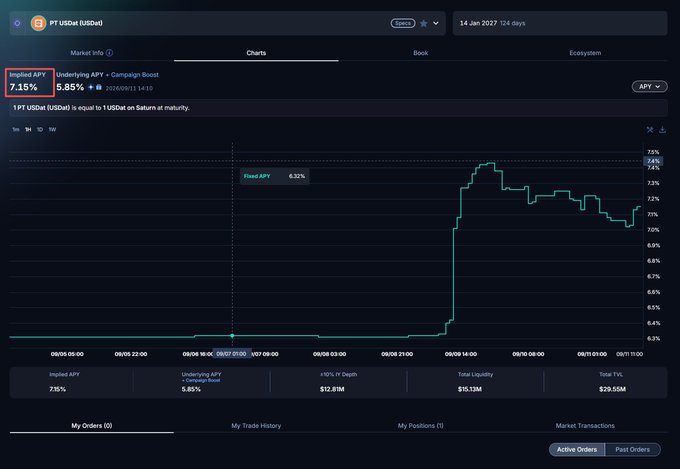Image resolution: width=680 pixels, height=469 pixels.
Task: Click the Campaign Boost link
Action: [x=134, y=75]
